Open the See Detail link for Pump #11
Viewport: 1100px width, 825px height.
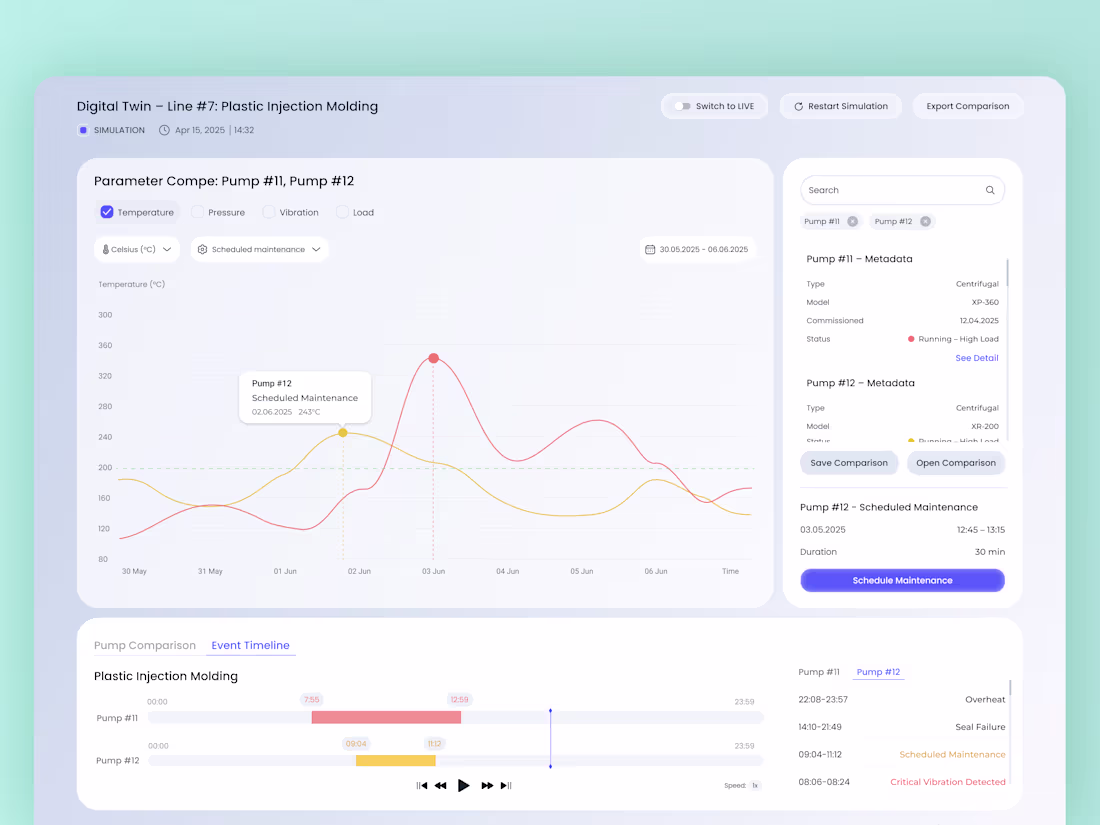976,358
